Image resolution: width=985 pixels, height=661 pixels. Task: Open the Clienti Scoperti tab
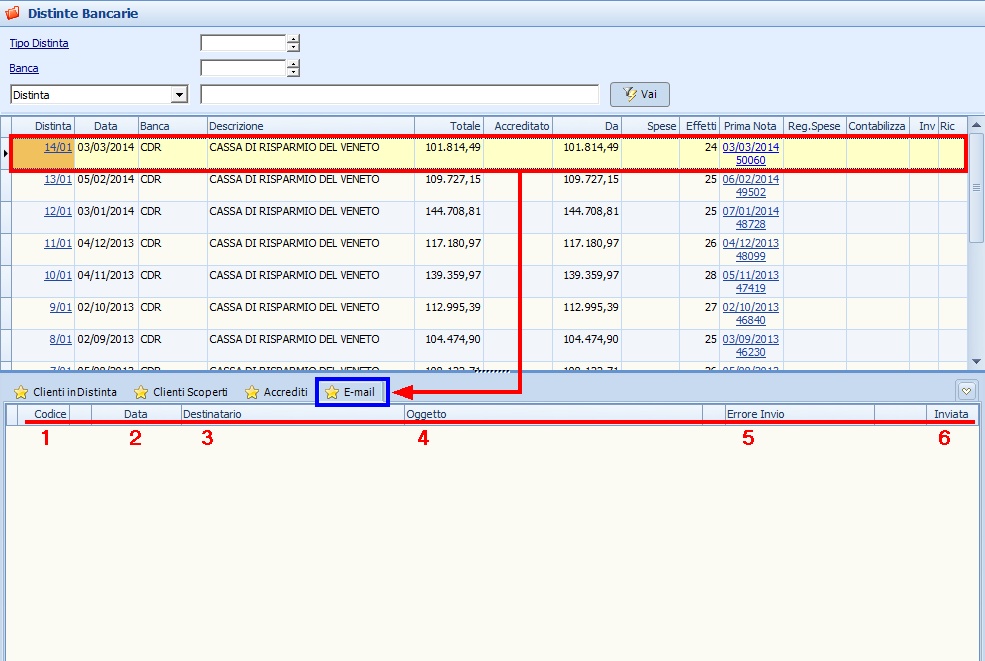[x=181, y=392]
